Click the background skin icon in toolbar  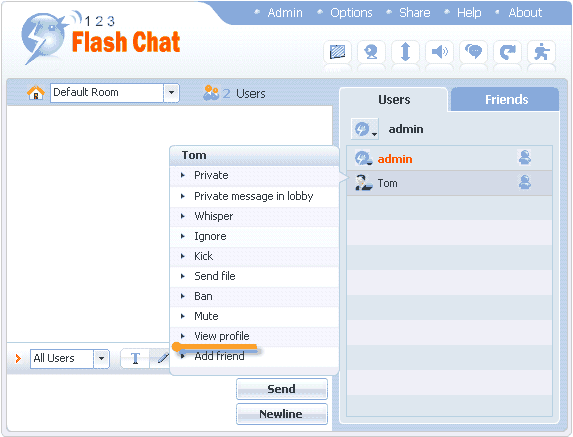(337, 52)
